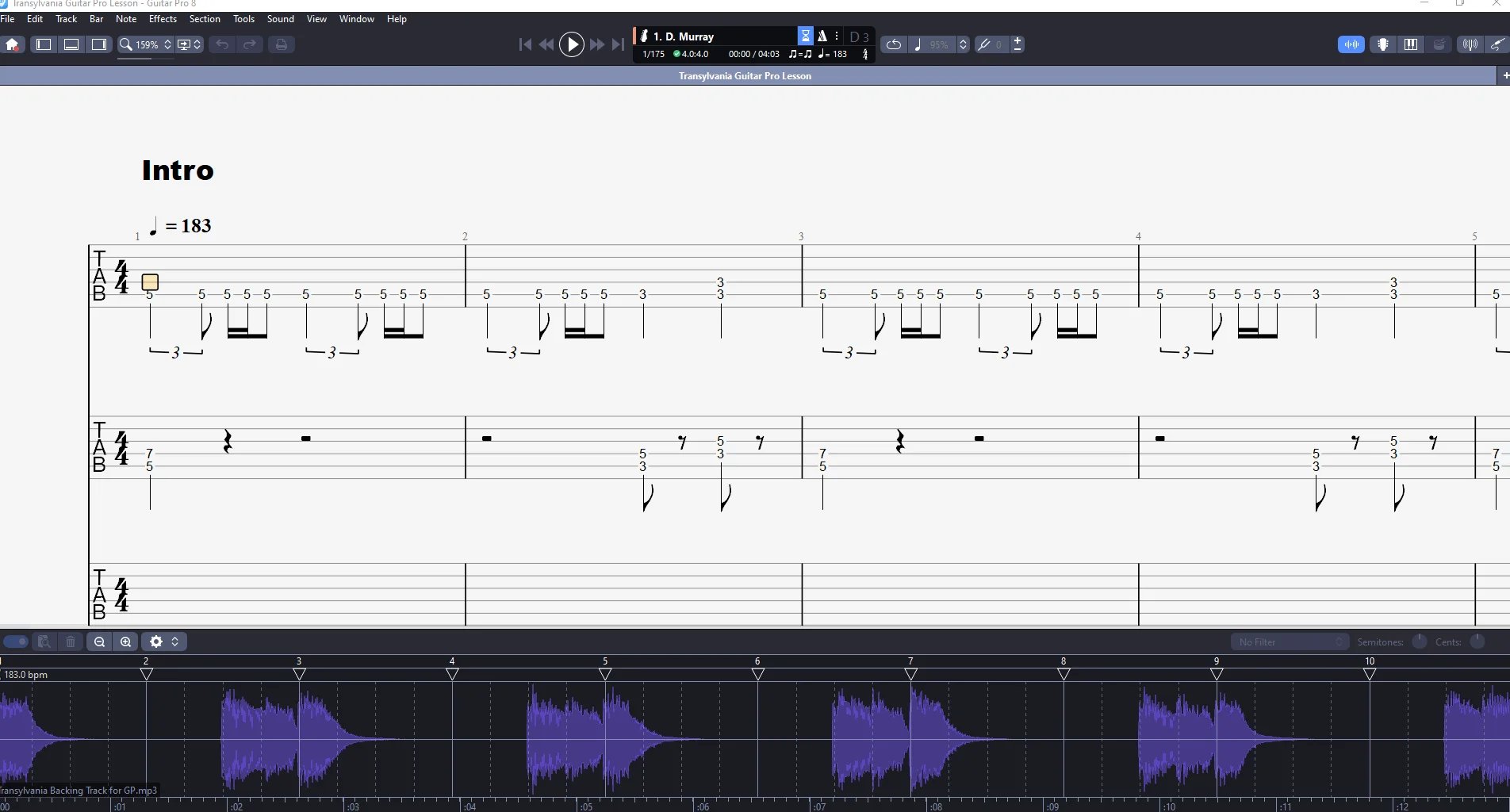Start playback with the play button
Viewport: 1510px width, 812px height.
coord(572,44)
